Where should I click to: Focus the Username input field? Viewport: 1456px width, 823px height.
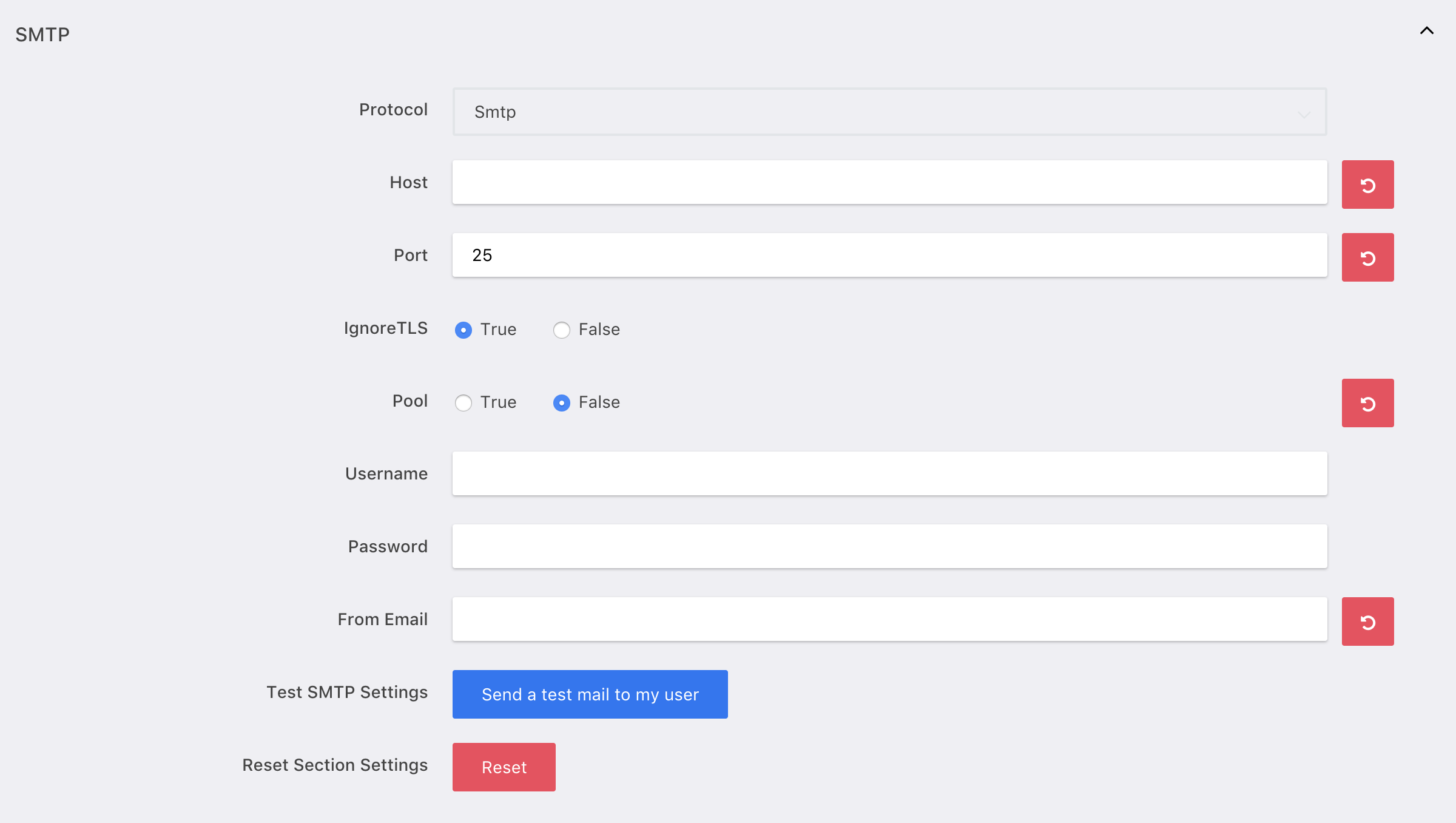[889, 473]
